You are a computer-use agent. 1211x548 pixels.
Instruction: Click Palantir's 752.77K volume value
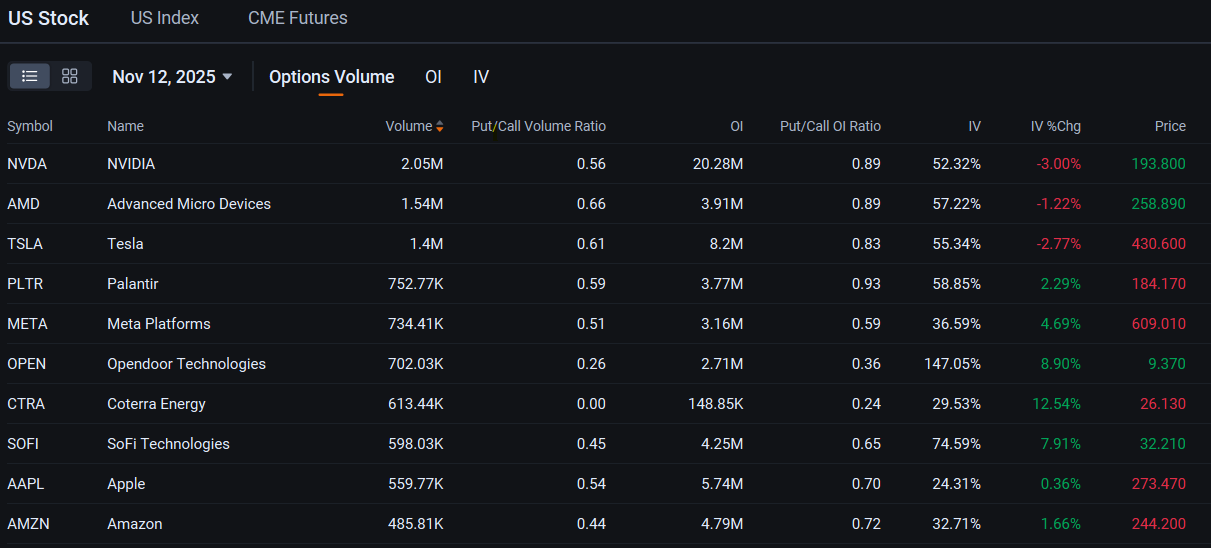coord(416,284)
